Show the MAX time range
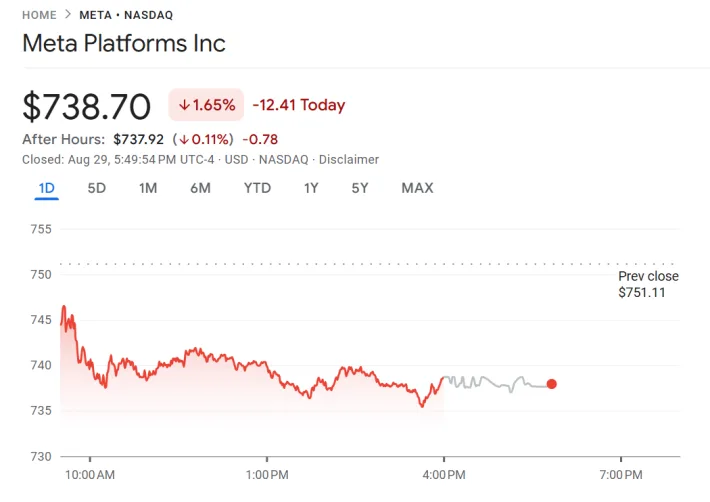 (x=417, y=188)
